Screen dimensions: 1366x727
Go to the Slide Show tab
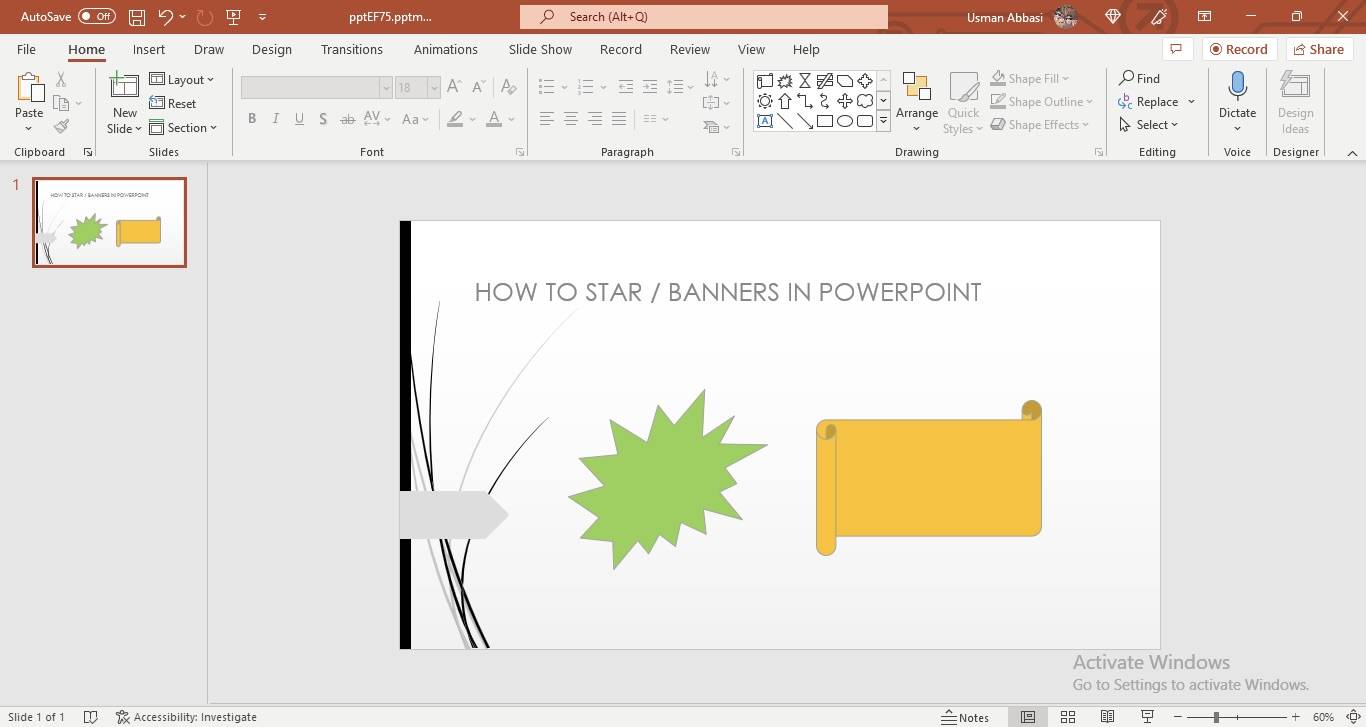coord(540,49)
